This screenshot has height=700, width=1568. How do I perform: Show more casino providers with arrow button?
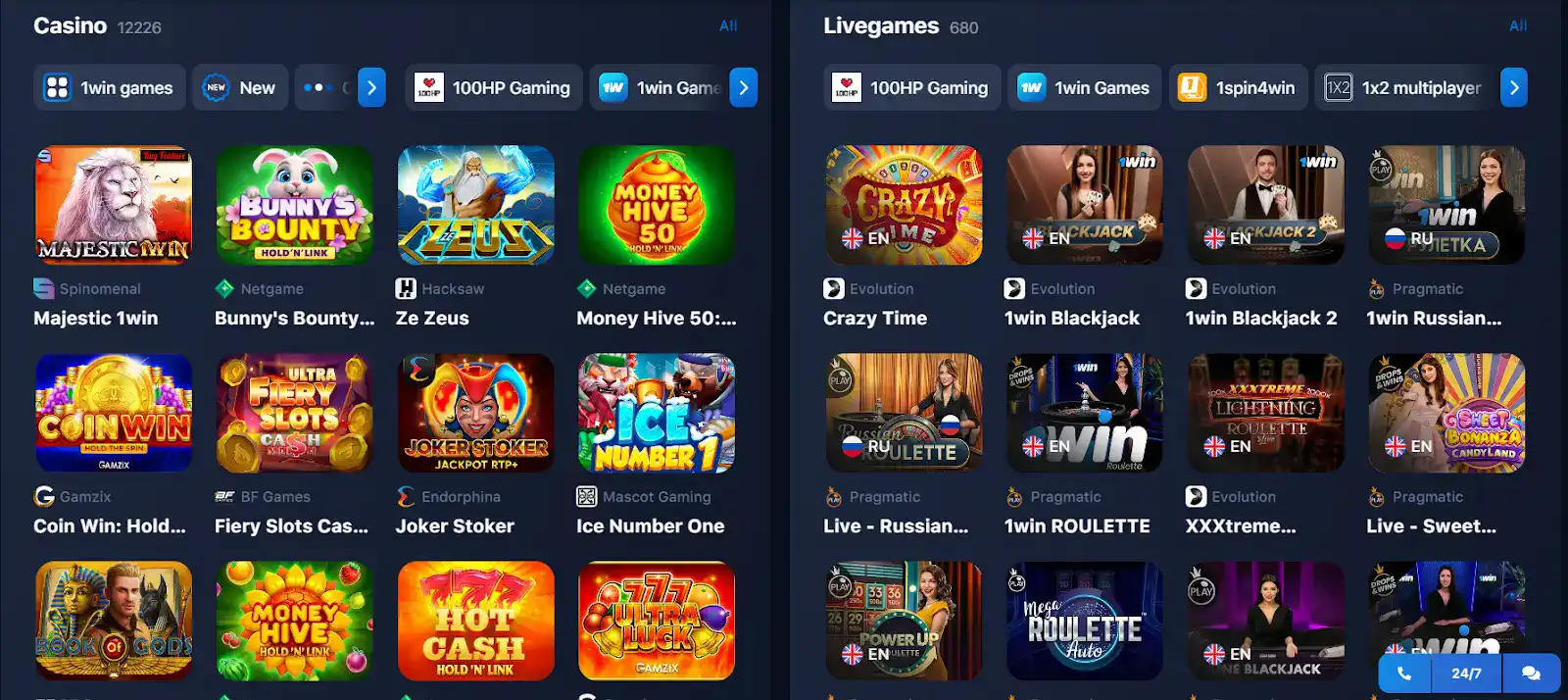tap(744, 87)
